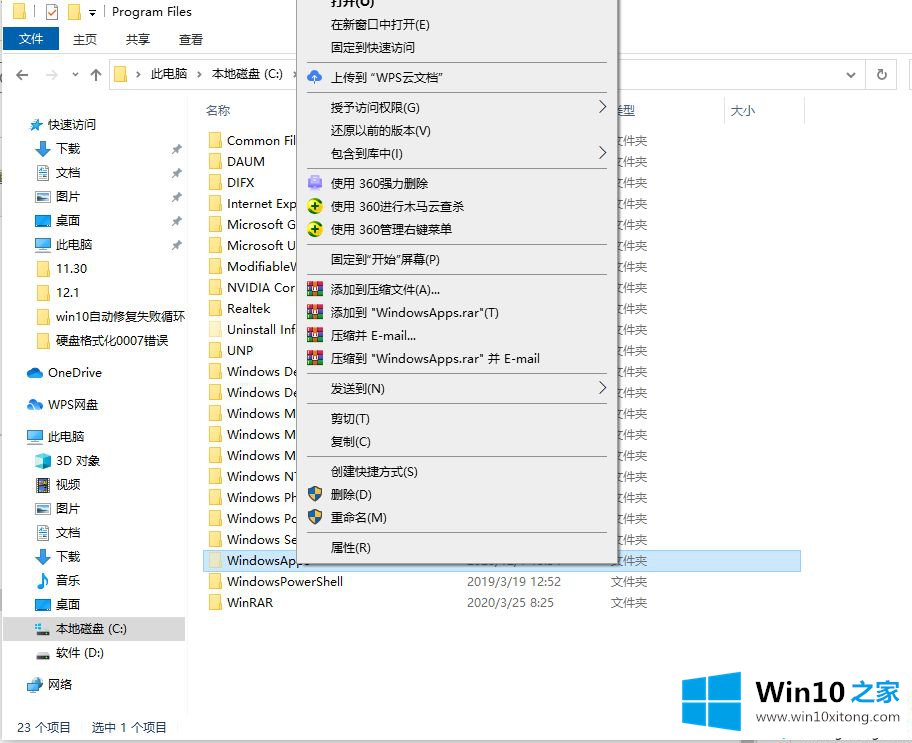Sort by 名称 column header

(x=218, y=111)
